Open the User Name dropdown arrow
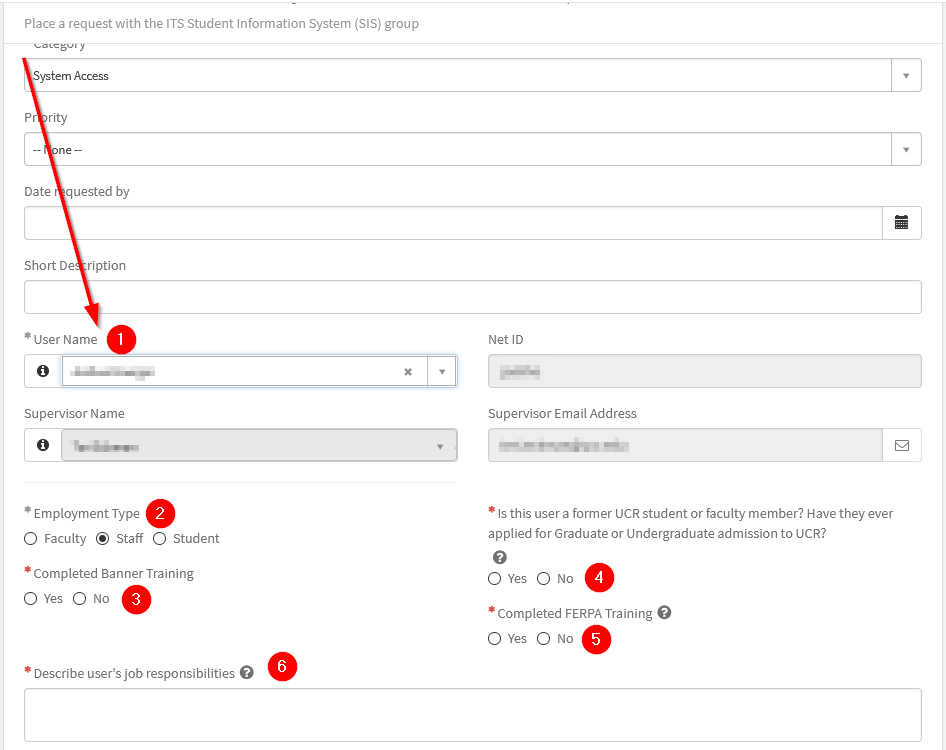Viewport: 946px width, 750px height. click(441, 371)
